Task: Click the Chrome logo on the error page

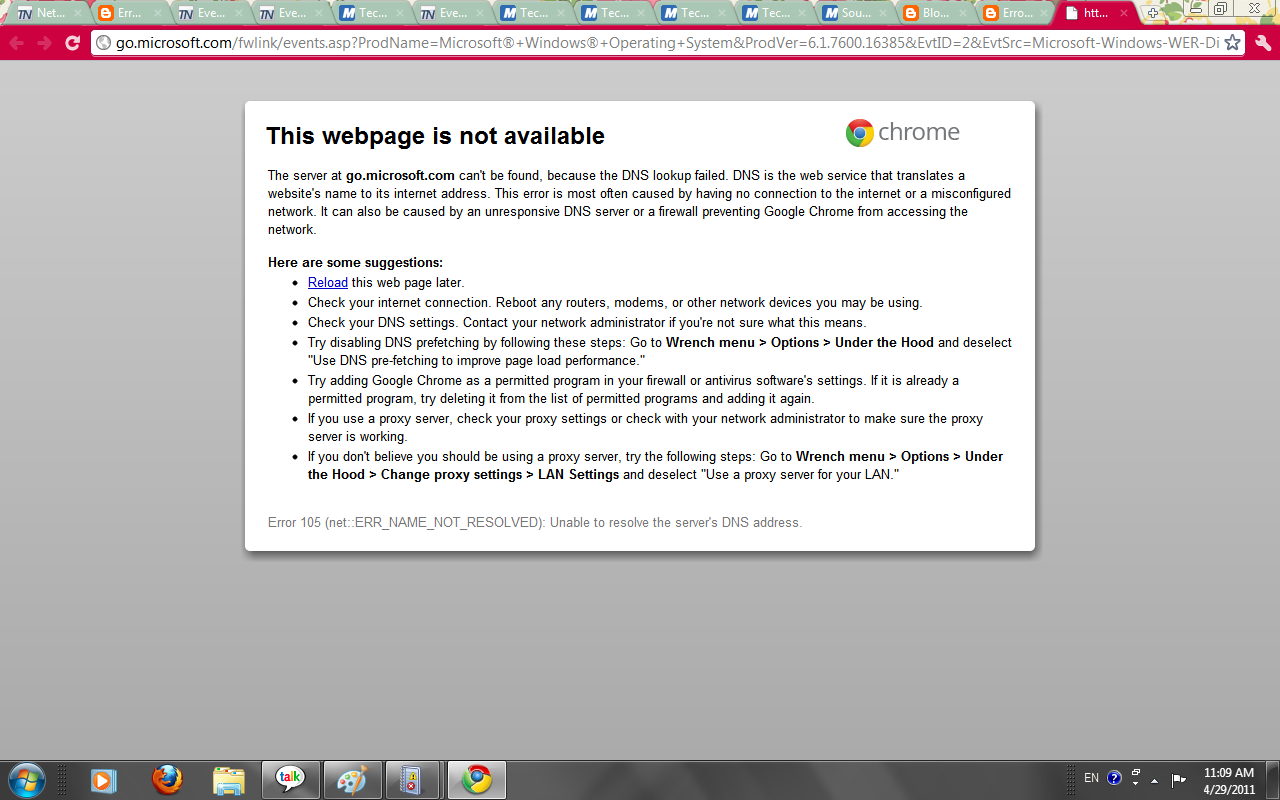Action: tap(902, 132)
